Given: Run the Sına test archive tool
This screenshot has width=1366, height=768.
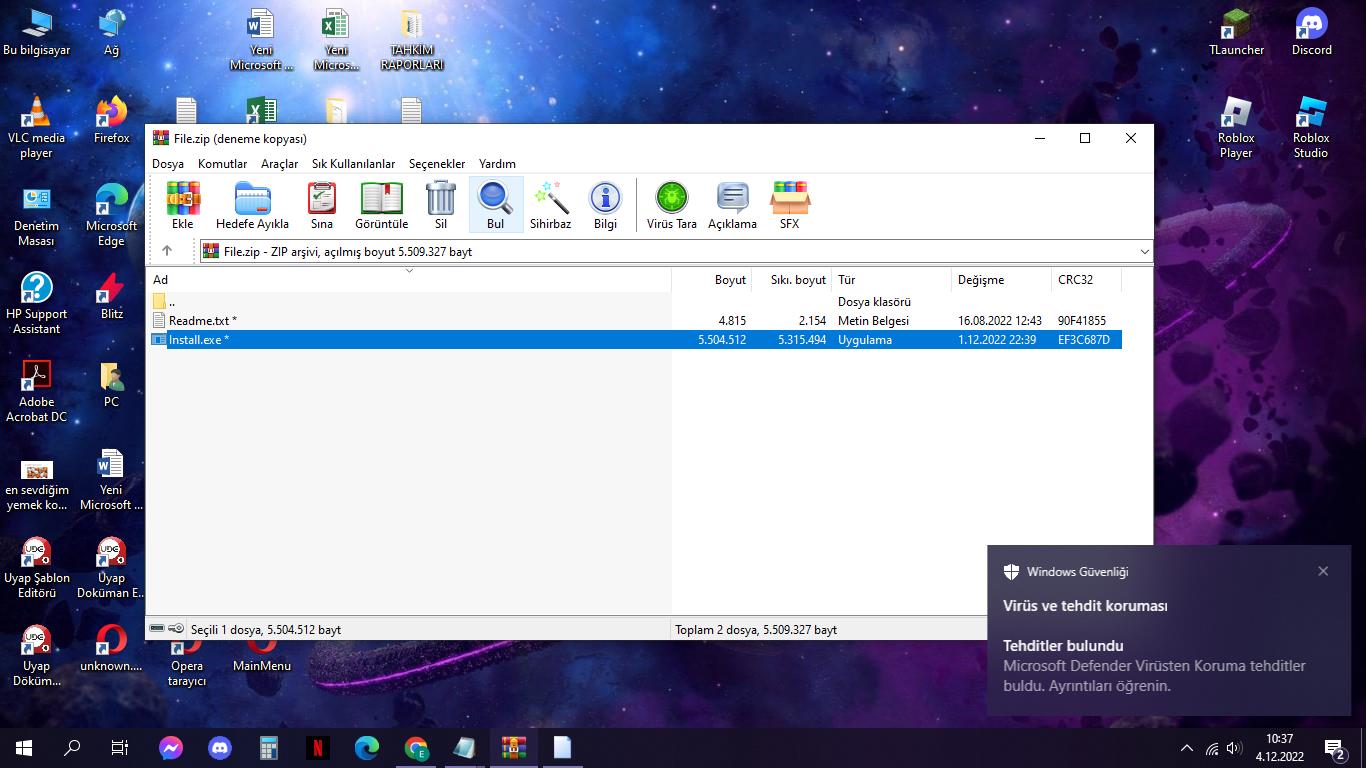Looking at the screenshot, I should point(321,205).
